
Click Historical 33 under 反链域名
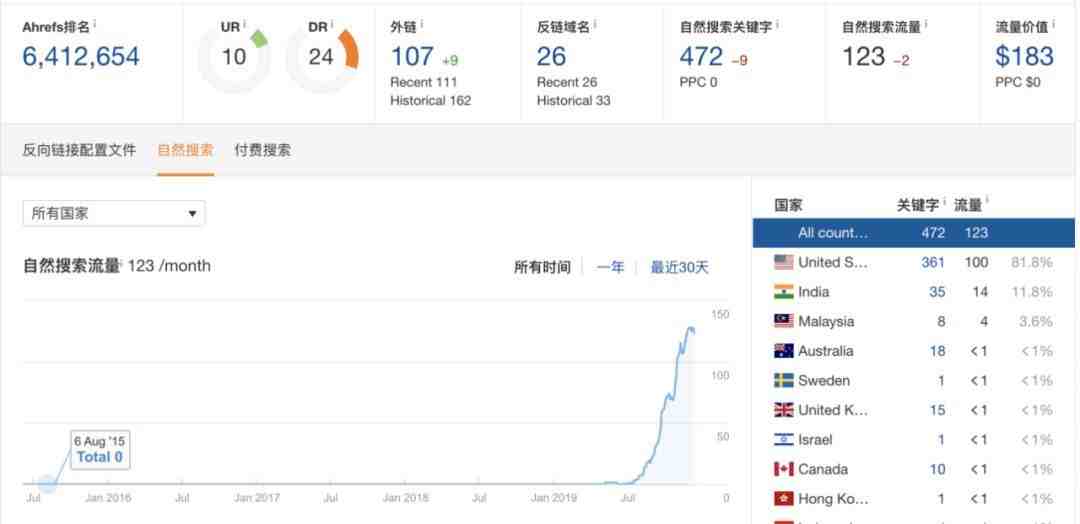[574, 101]
